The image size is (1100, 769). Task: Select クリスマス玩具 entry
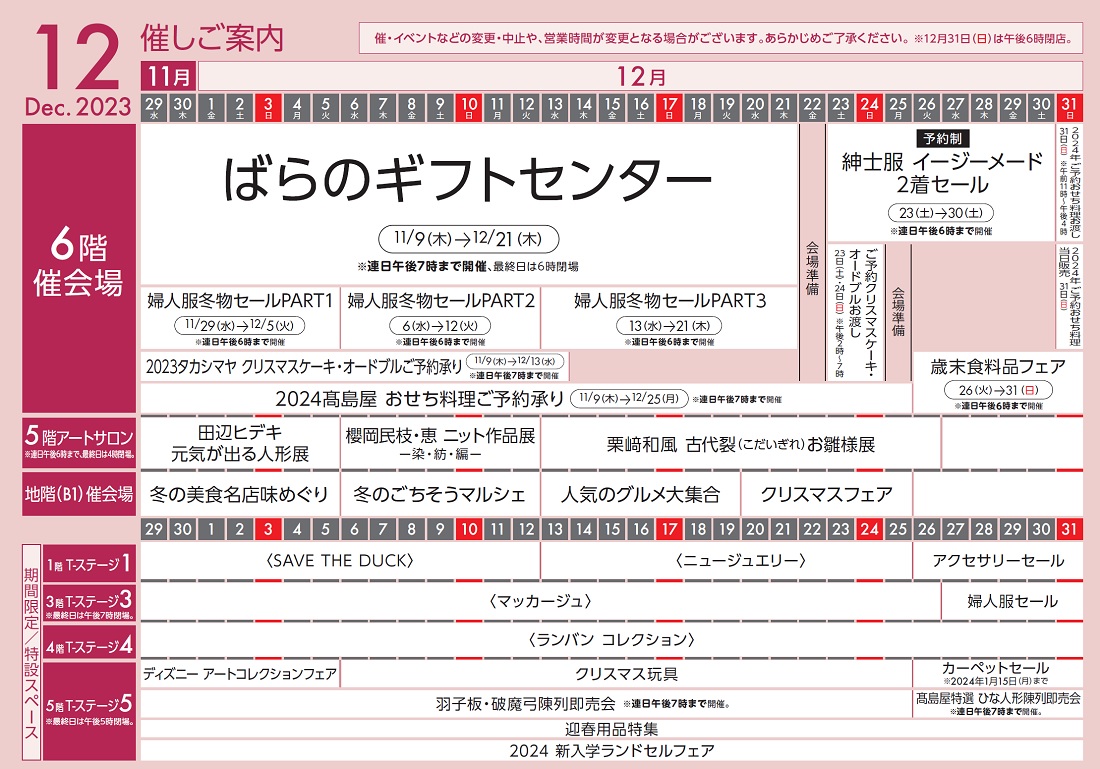pos(626,674)
